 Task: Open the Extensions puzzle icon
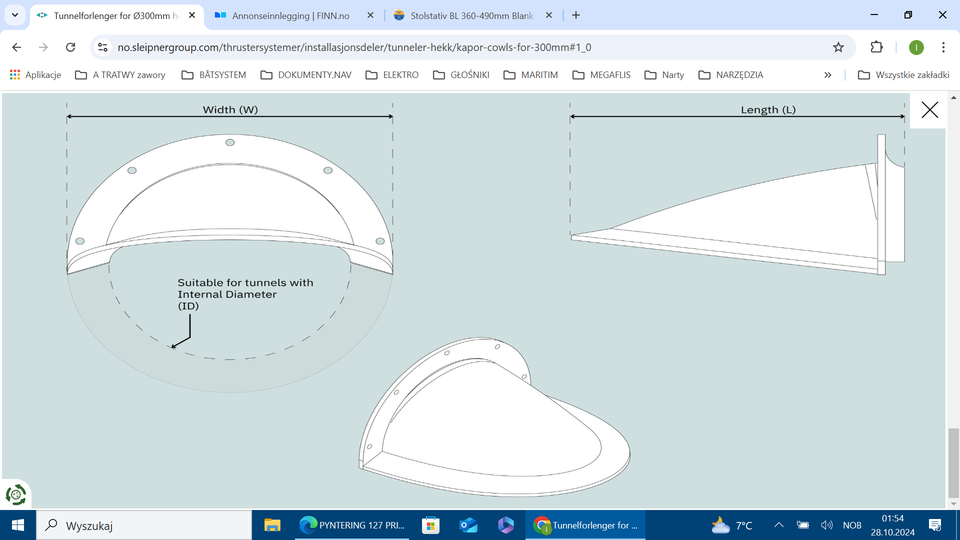pyautogui.click(x=877, y=47)
